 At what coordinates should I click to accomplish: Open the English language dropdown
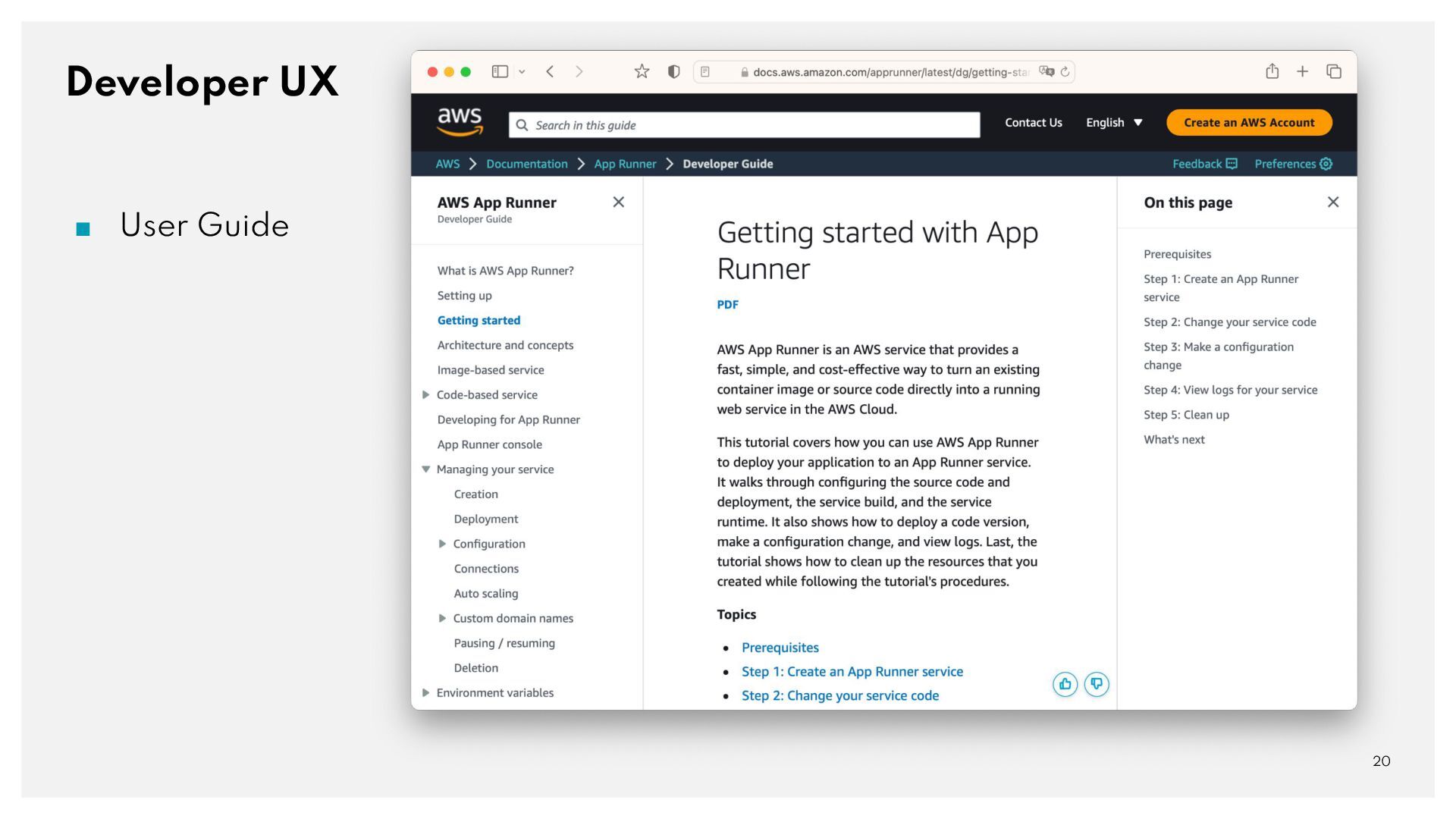click(x=1113, y=123)
